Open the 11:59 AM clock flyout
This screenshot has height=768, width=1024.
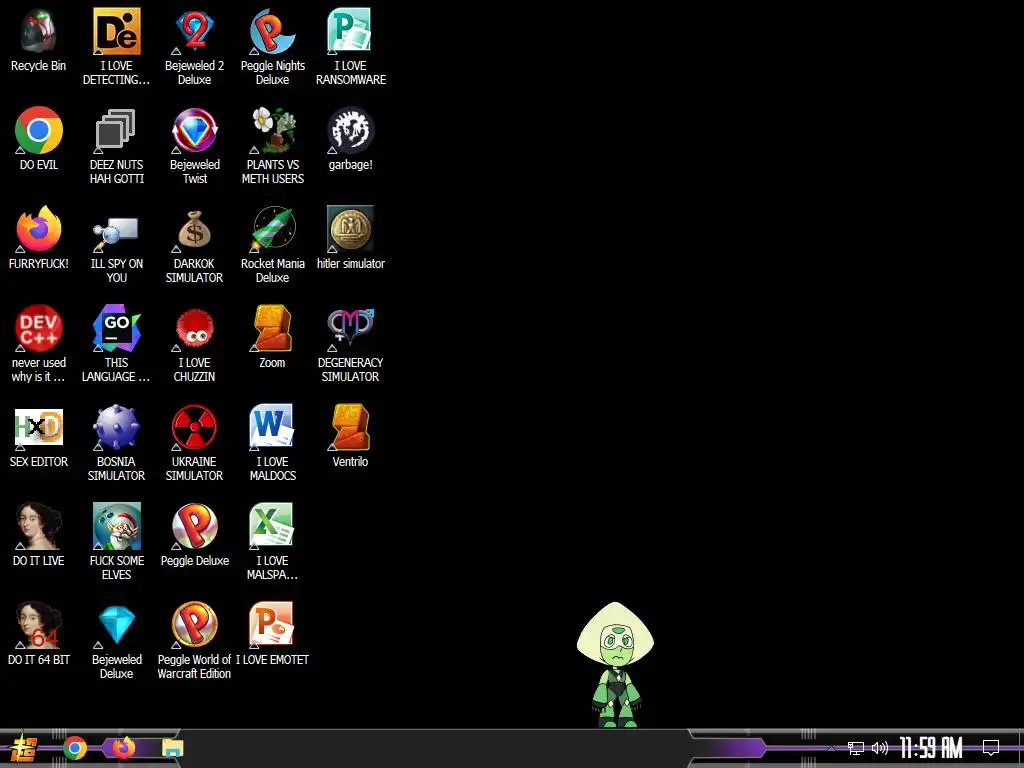(931, 748)
